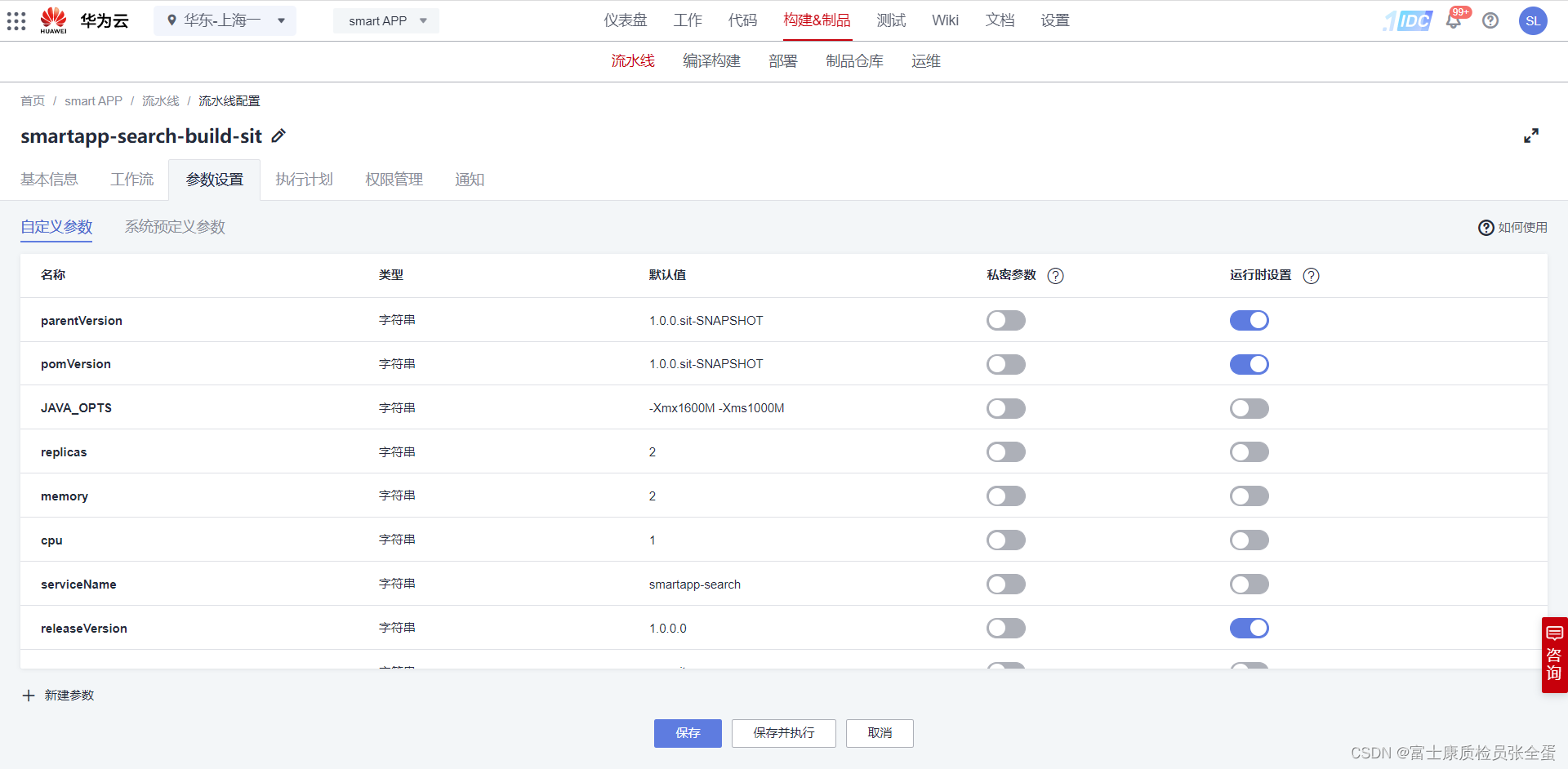Switch to 工作流 tab

131,180
